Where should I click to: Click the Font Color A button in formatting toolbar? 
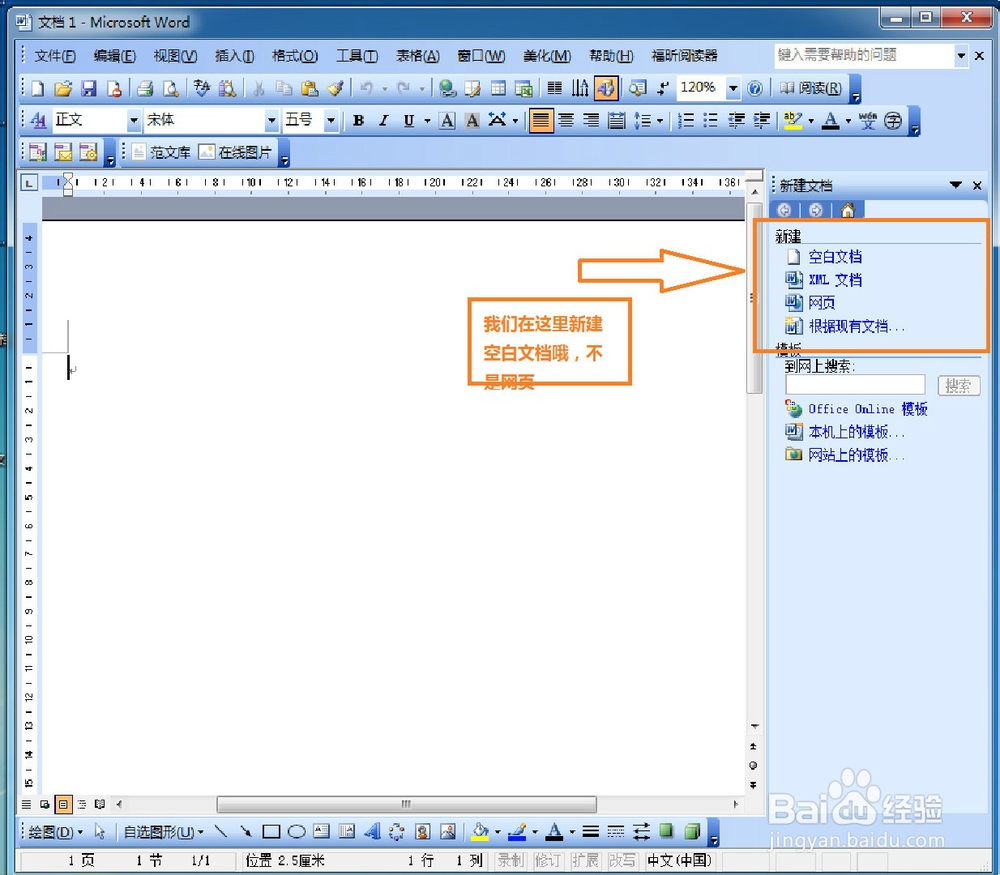(x=830, y=120)
